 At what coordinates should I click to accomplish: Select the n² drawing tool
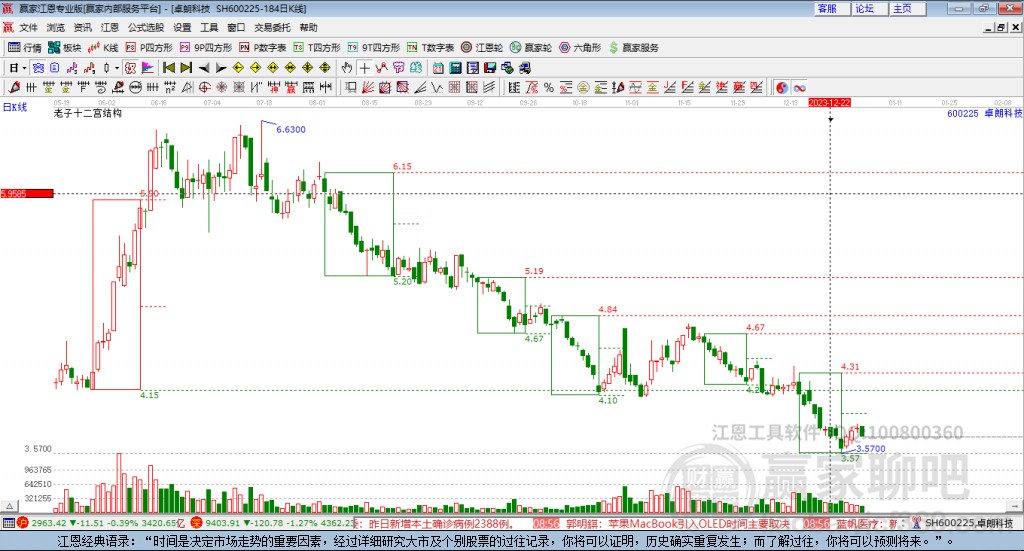pyautogui.click(x=170, y=87)
